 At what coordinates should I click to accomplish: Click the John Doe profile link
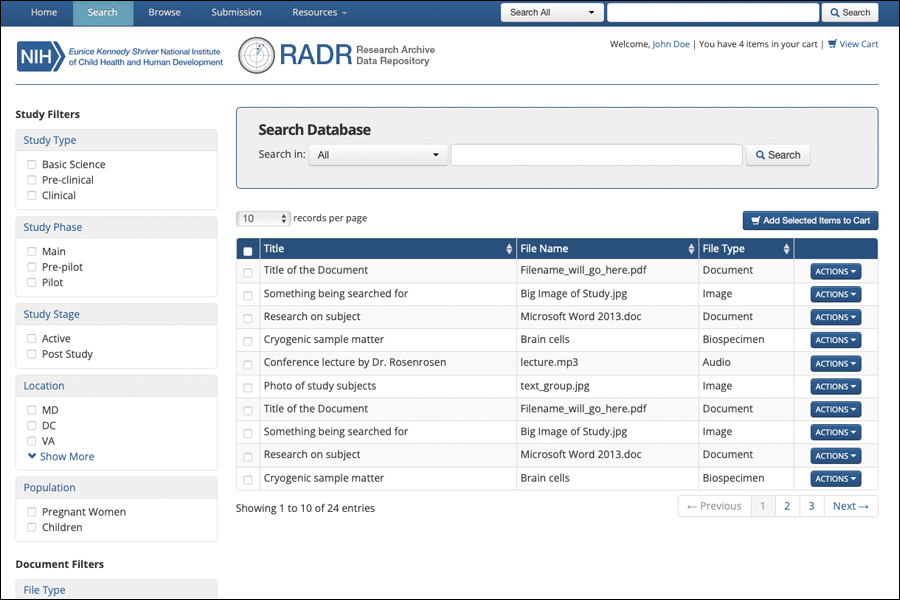[670, 43]
